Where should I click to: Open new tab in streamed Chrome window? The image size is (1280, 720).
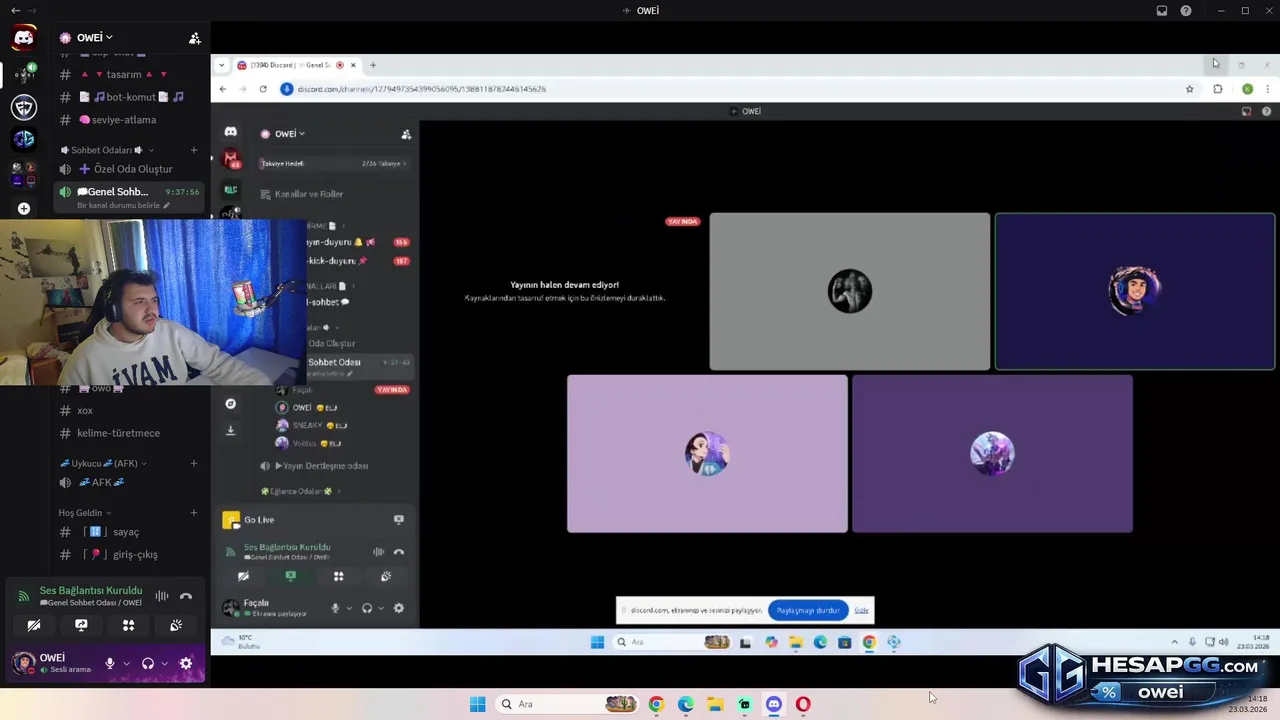[x=373, y=65]
